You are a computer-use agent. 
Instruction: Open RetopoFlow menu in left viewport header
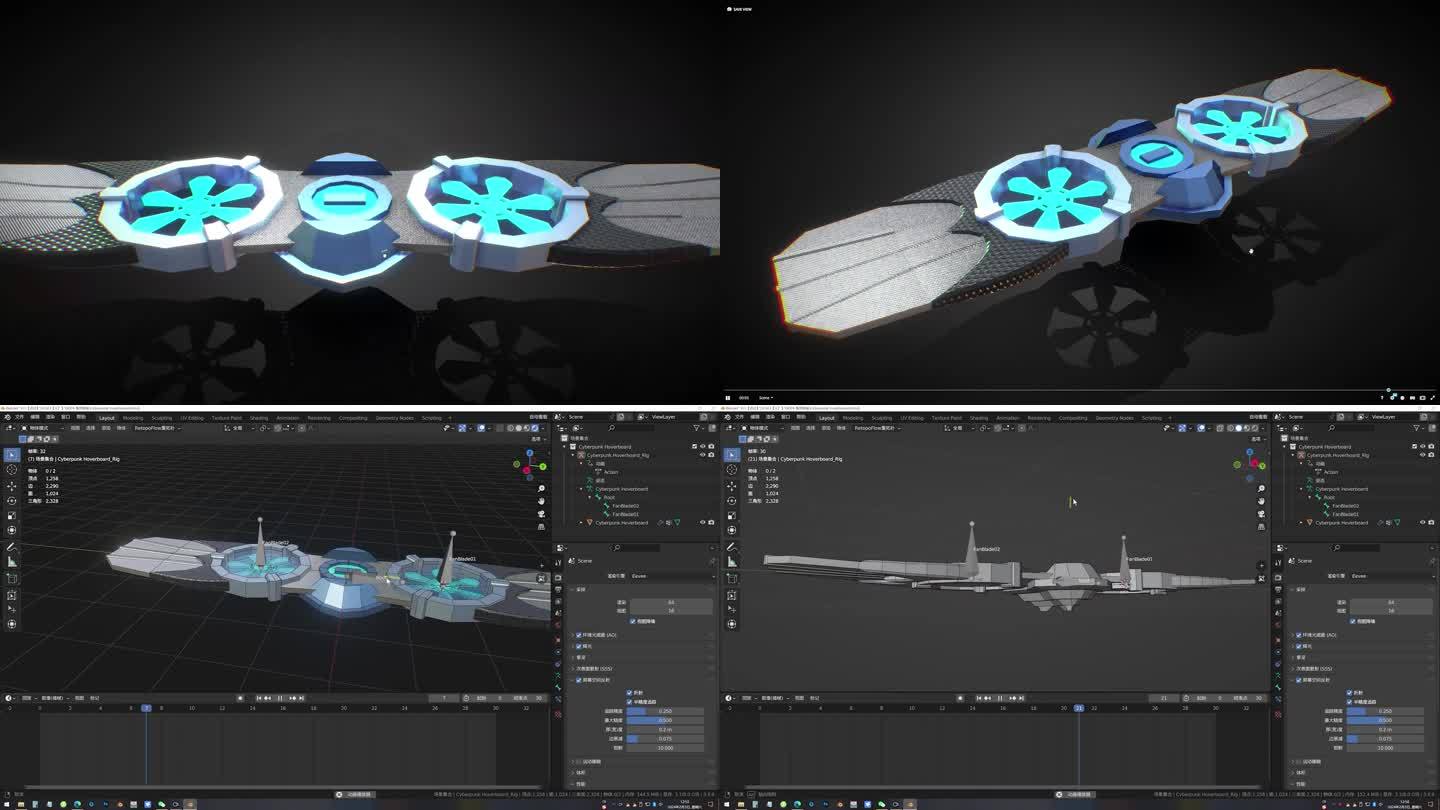coord(158,428)
